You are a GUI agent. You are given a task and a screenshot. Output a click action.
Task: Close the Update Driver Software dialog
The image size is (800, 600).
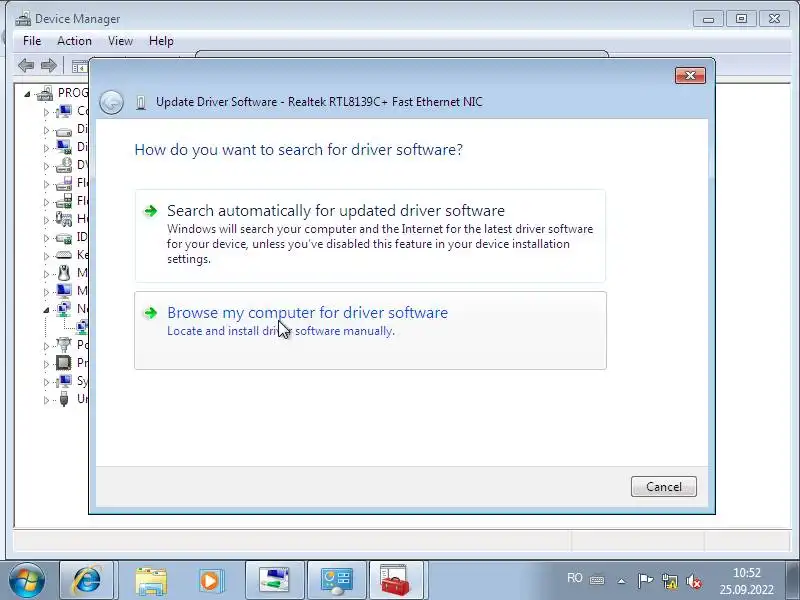[x=690, y=76]
